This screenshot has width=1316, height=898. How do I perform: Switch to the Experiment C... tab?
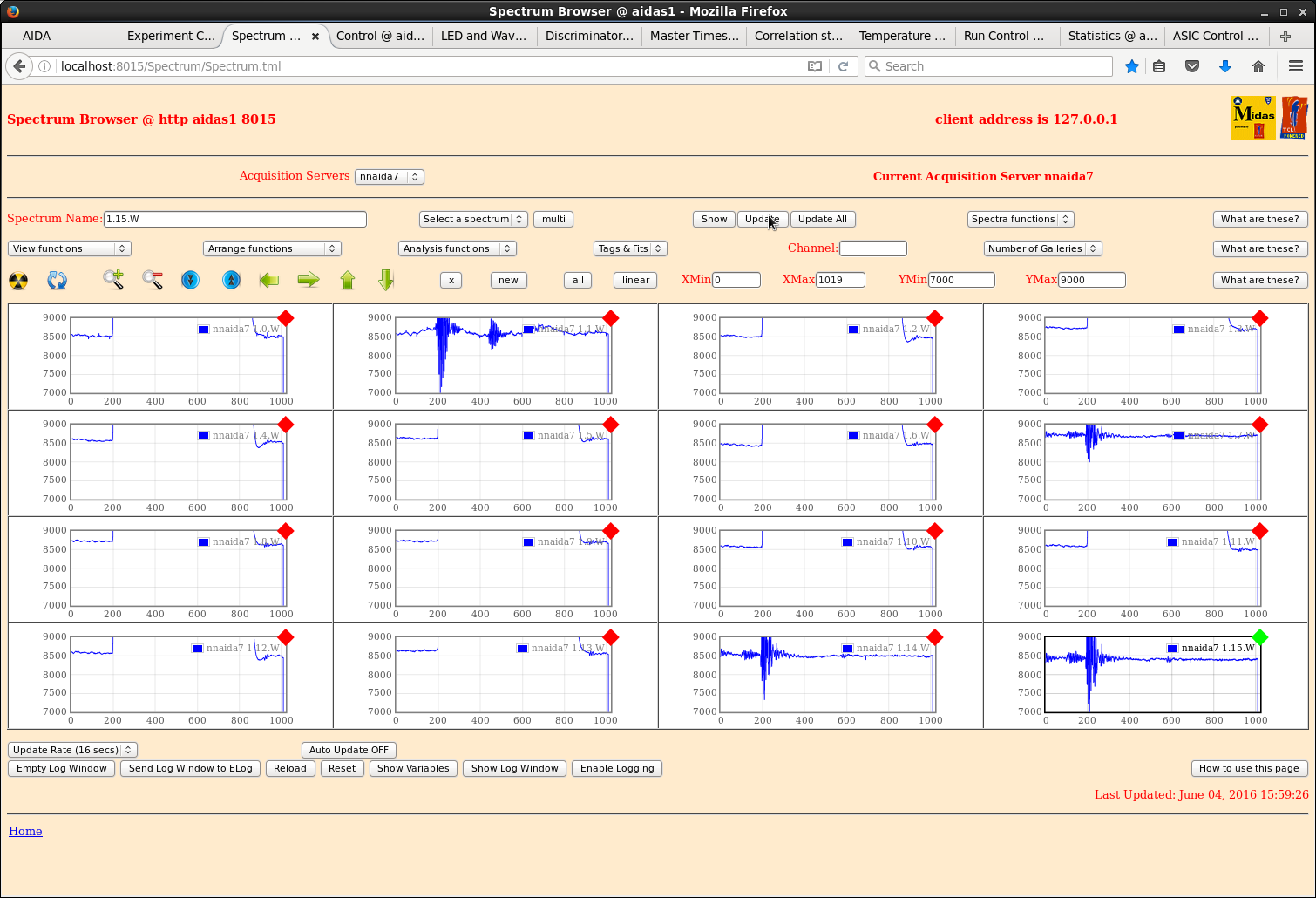pos(171,36)
